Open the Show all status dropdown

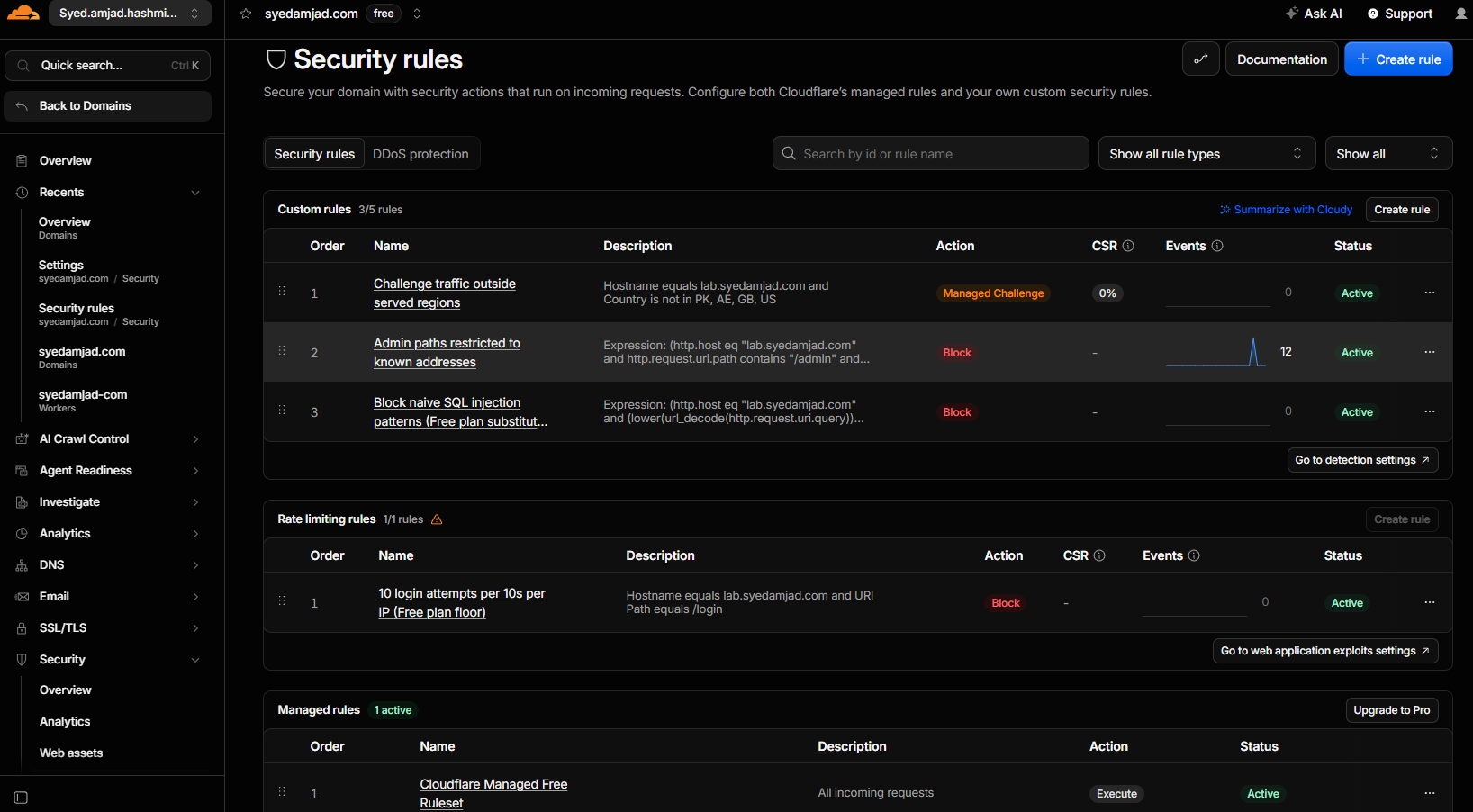click(1388, 154)
